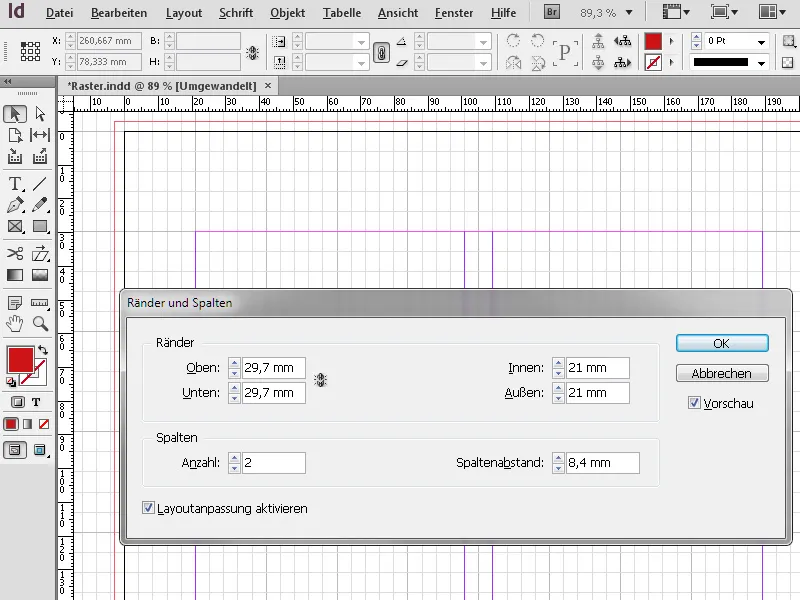Choose the Rectangle tool
The image size is (800, 600).
(x=40, y=226)
